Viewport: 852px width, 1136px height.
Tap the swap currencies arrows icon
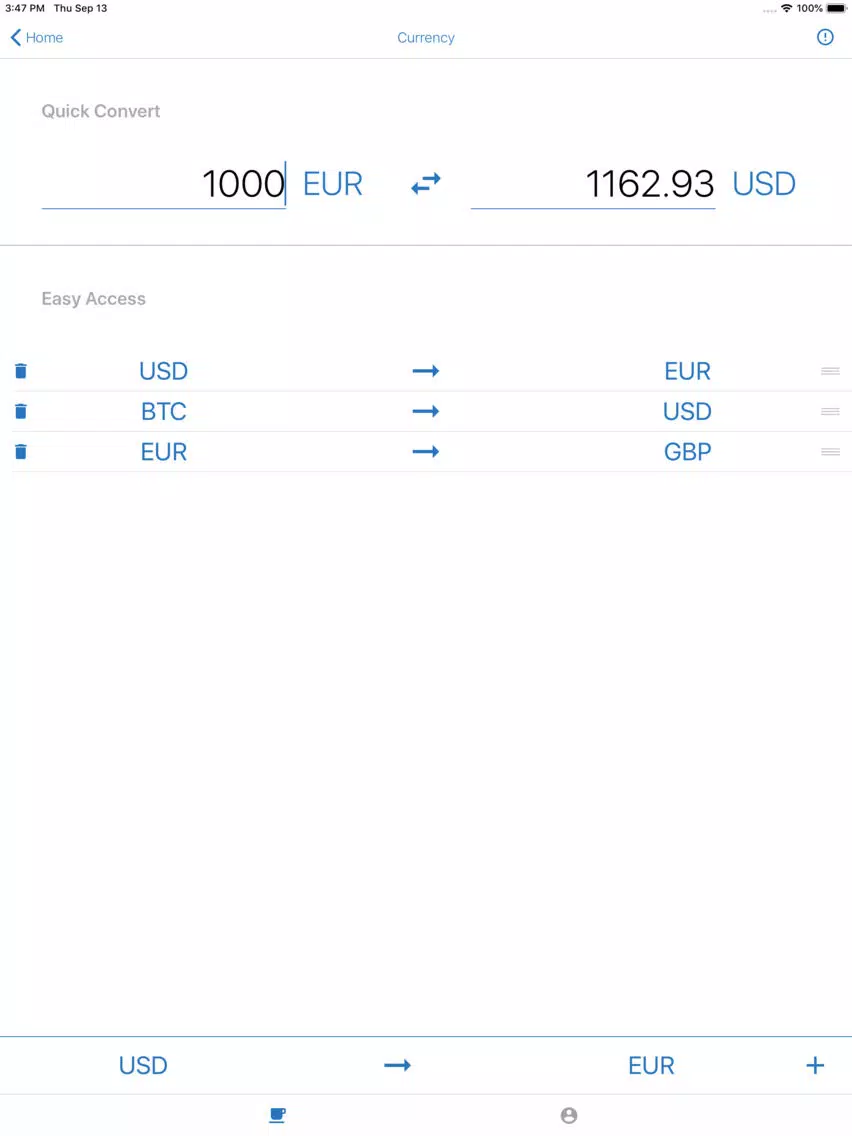[x=425, y=183]
